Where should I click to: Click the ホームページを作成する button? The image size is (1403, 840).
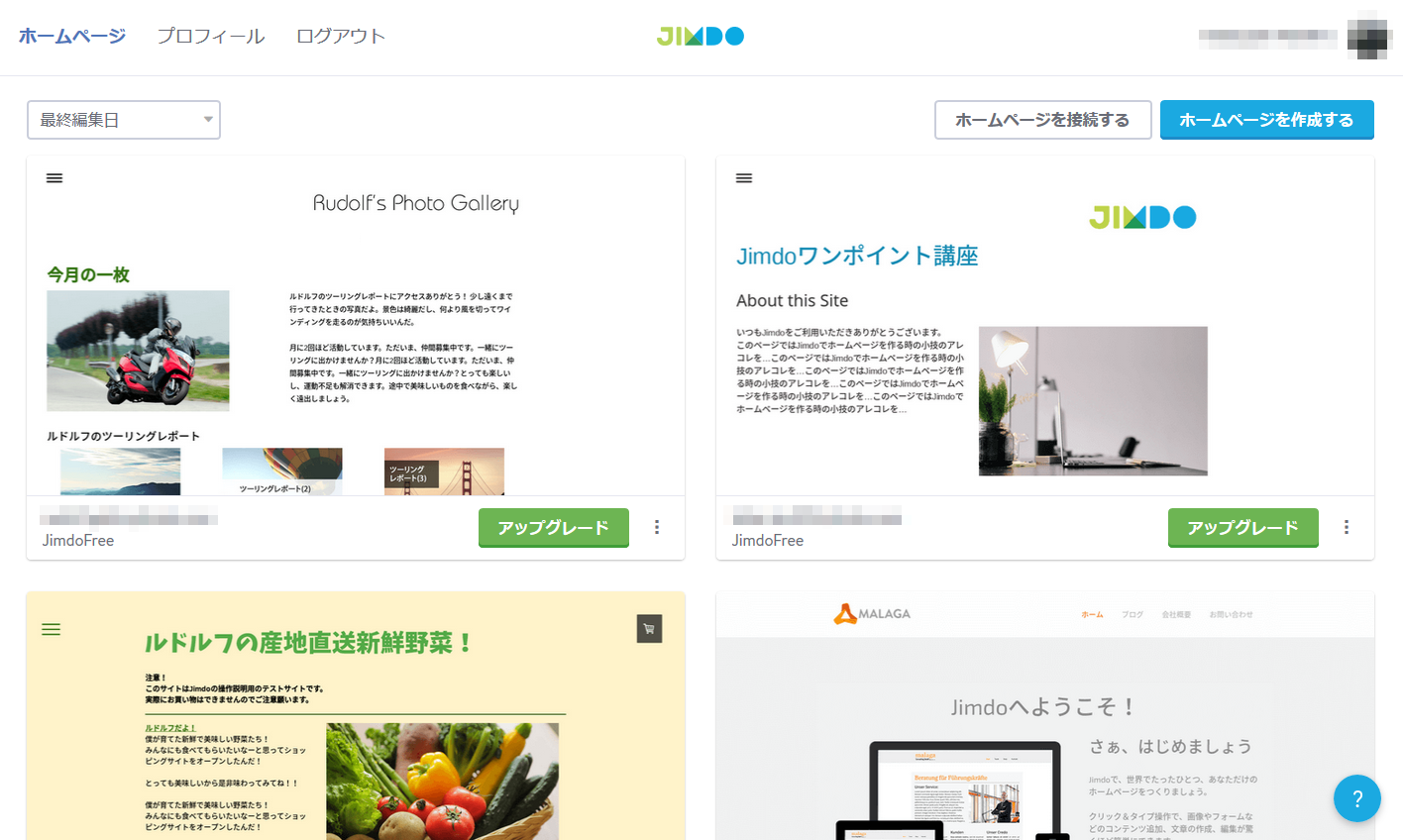(1267, 120)
